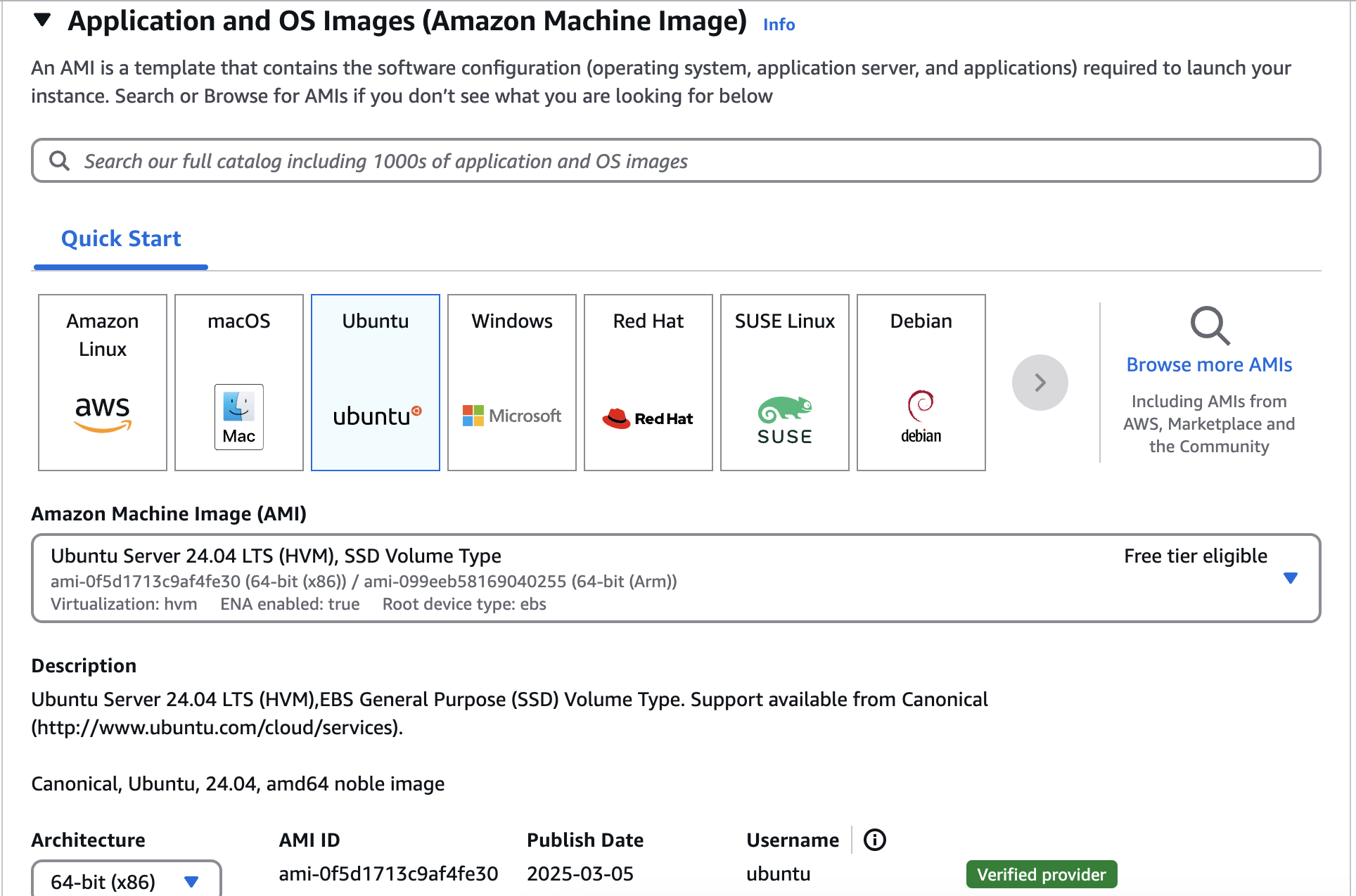Image resolution: width=1356 pixels, height=896 pixels.
Task: Select the Ubuntu AMI tile
Action: pos(376,383)
